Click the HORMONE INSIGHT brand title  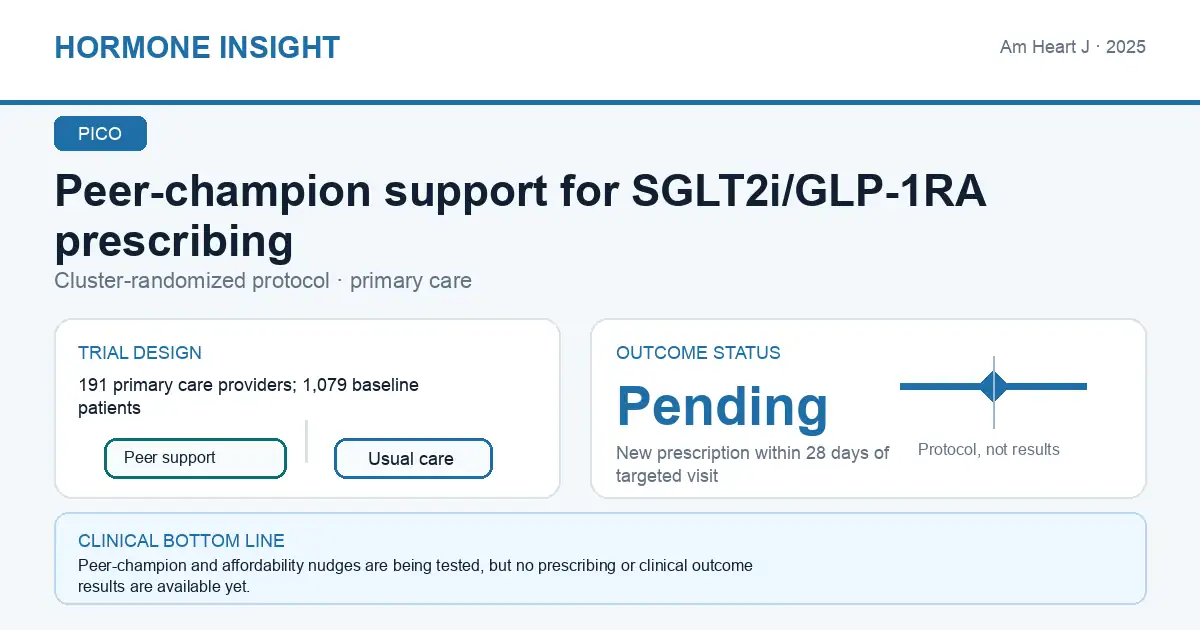(197, 47)
